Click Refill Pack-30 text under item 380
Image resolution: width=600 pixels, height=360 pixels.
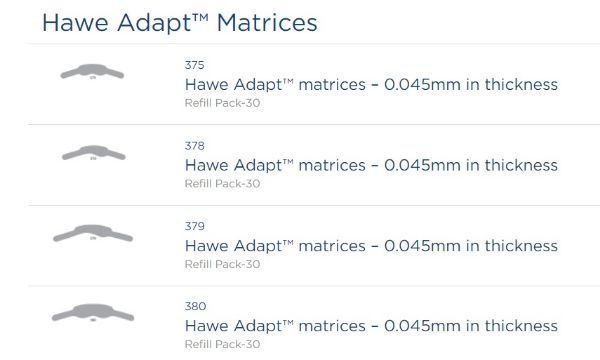[x=222, y=344]
